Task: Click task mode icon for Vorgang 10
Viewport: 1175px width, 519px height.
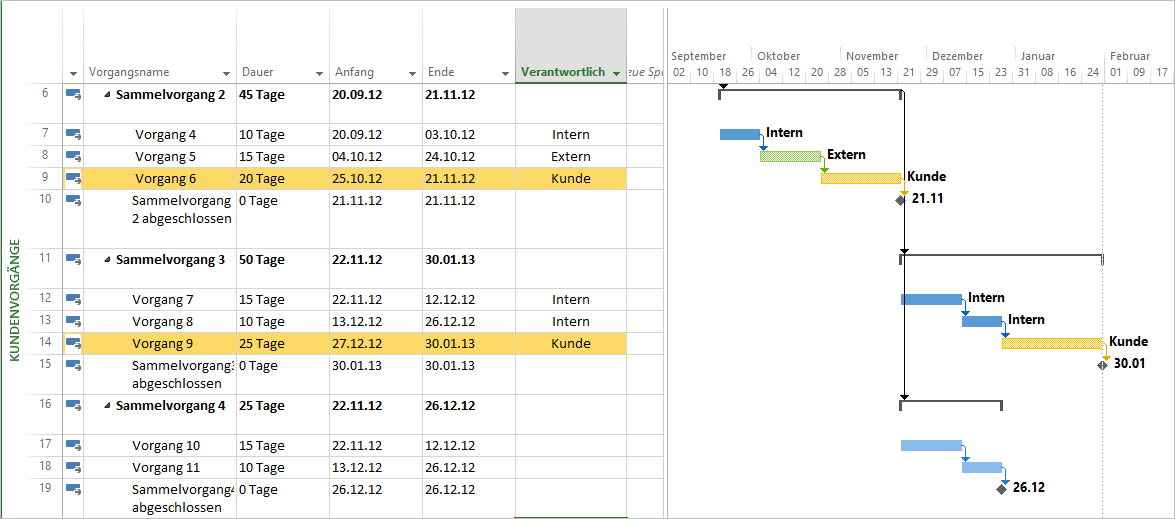Action: click(x=73, y=445)
